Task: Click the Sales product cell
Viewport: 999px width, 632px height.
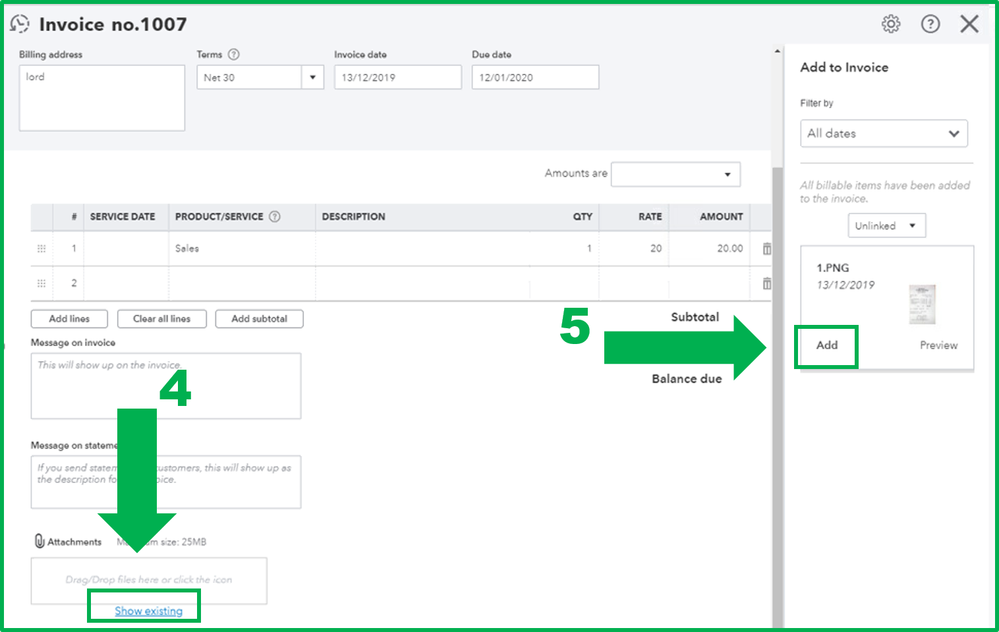Action: click(242, 248)
